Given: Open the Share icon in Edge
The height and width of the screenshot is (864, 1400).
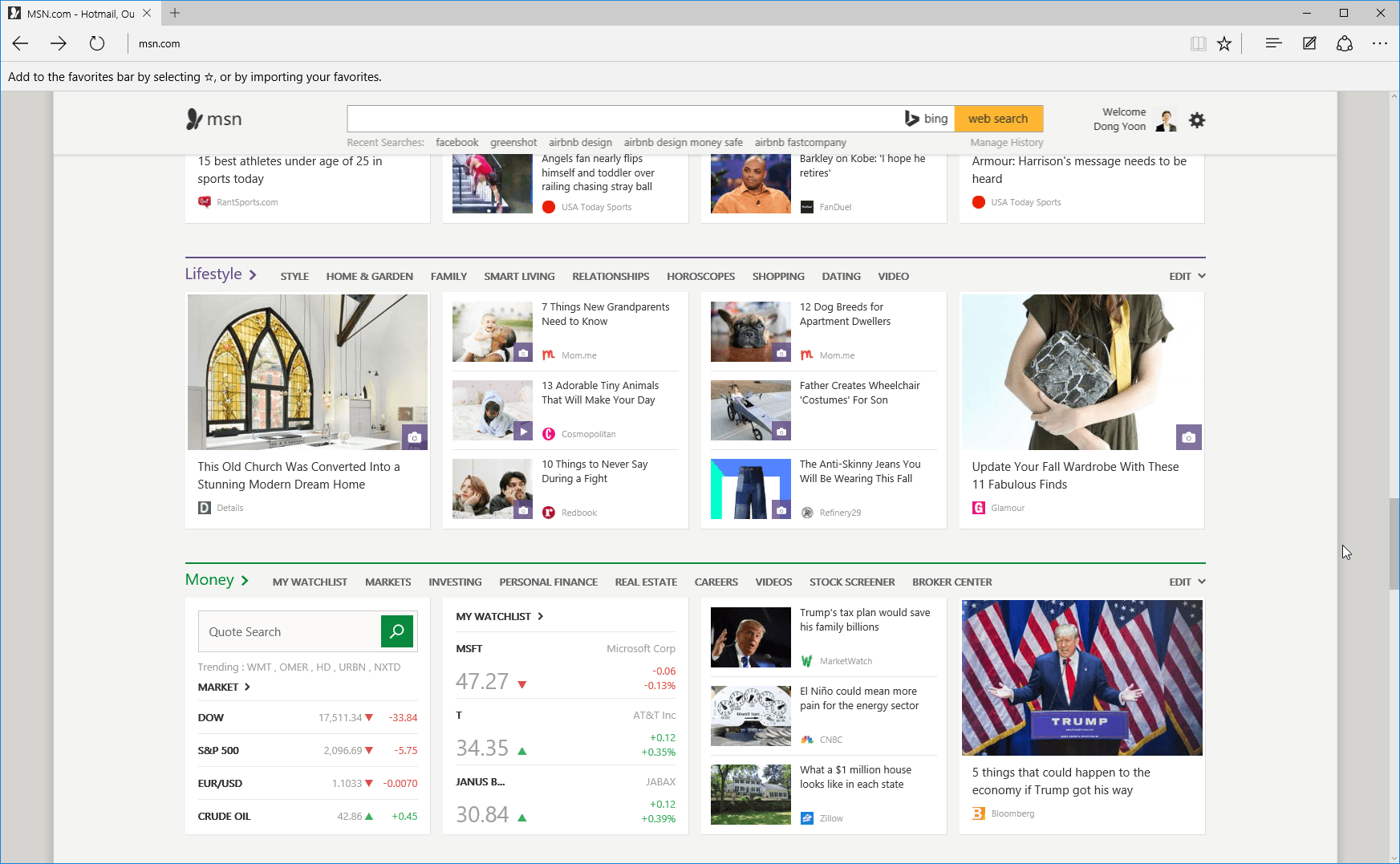Looking at the screenshot, I should [x=1345, y=43].
